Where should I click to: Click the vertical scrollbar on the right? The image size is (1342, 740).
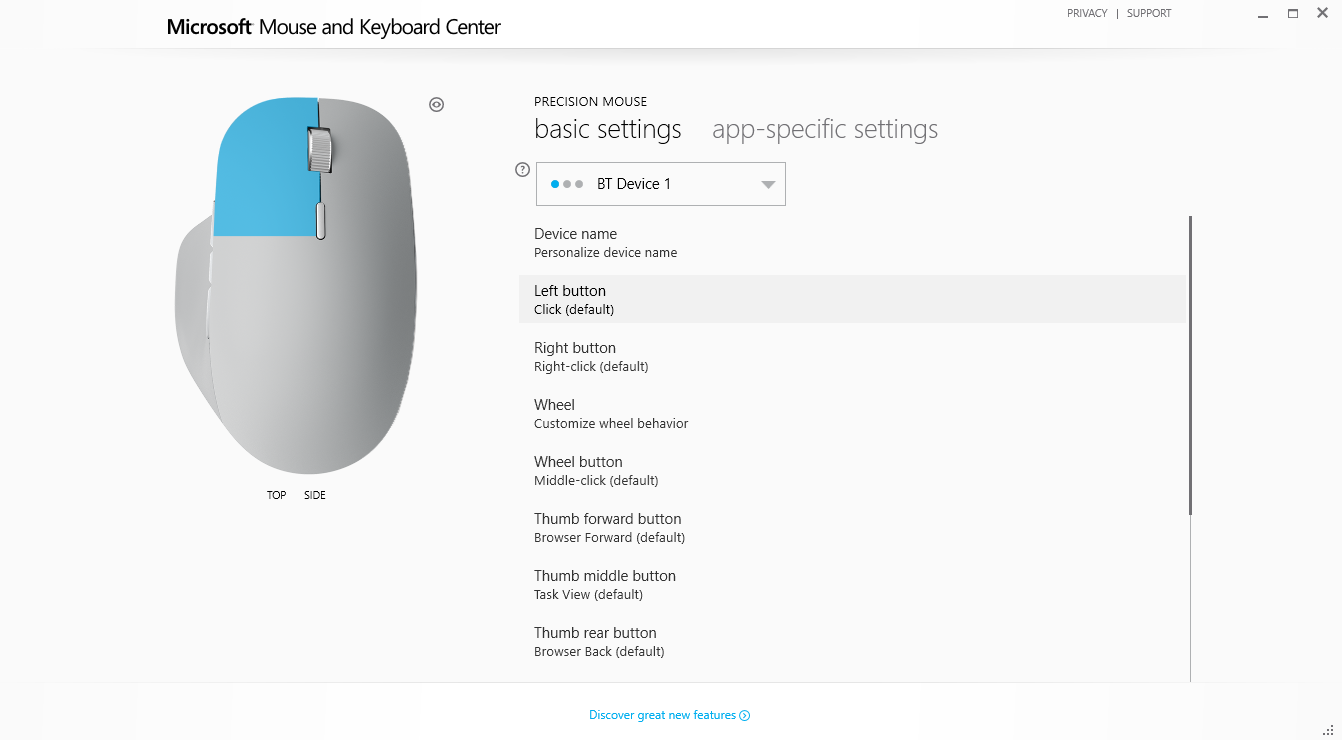tap(1190, 360)
